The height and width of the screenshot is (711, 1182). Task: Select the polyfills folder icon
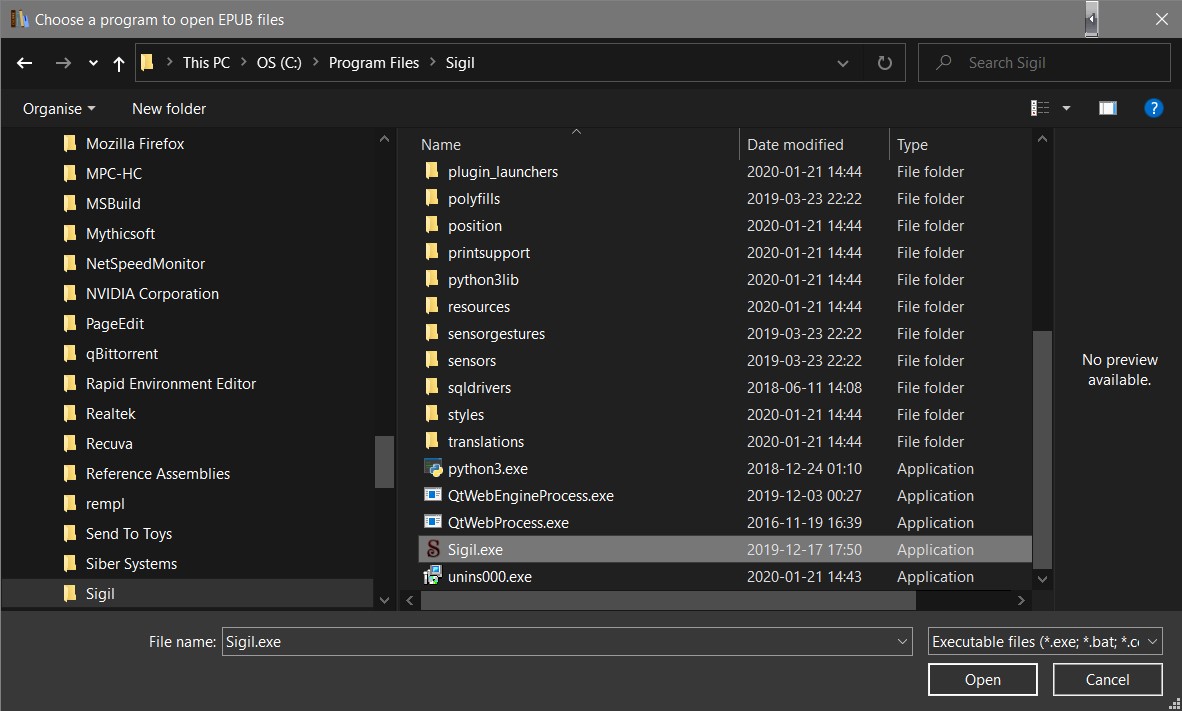click(x=432, y=198)
